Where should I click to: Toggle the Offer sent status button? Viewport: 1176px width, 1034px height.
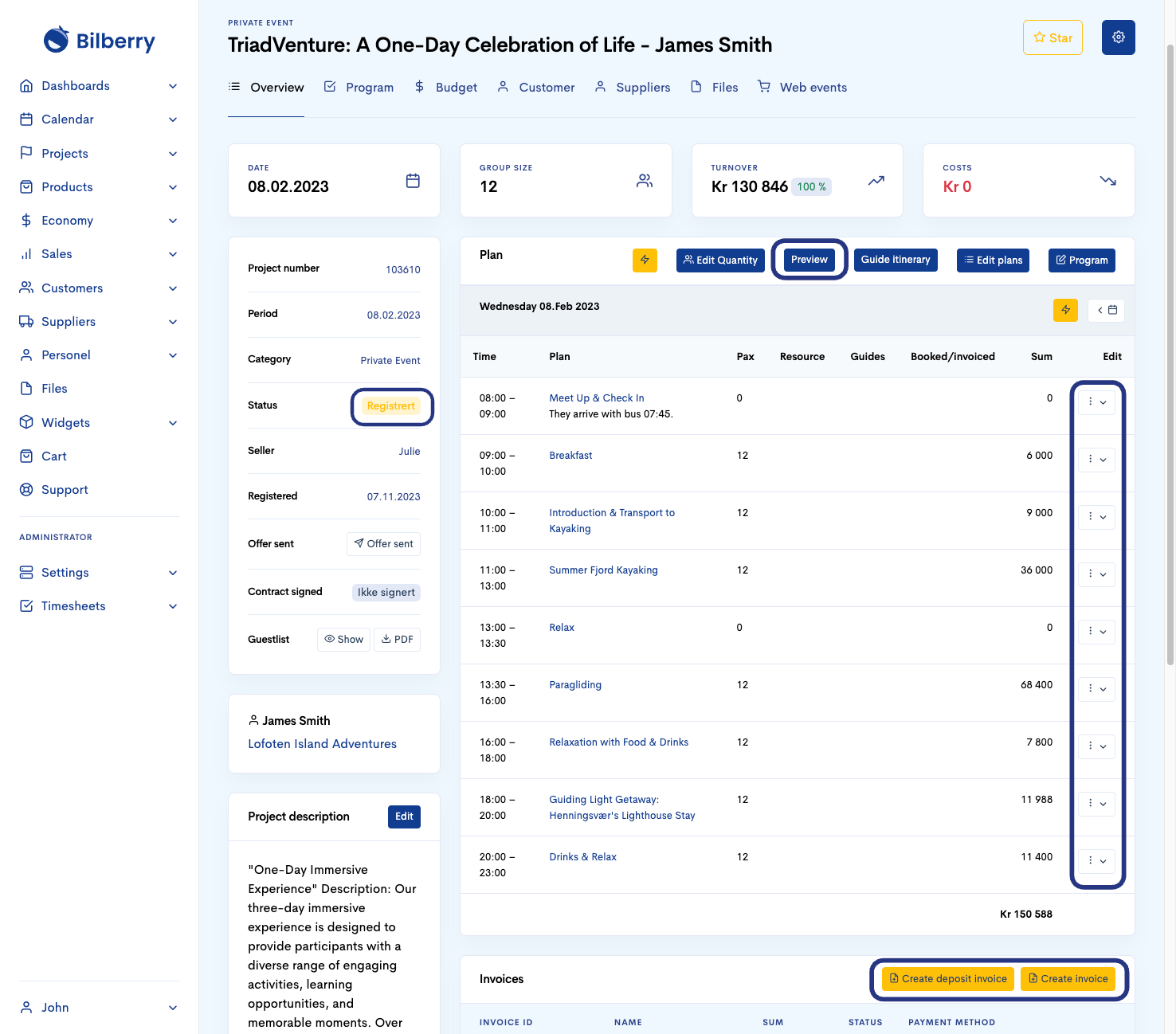(383, 544)
